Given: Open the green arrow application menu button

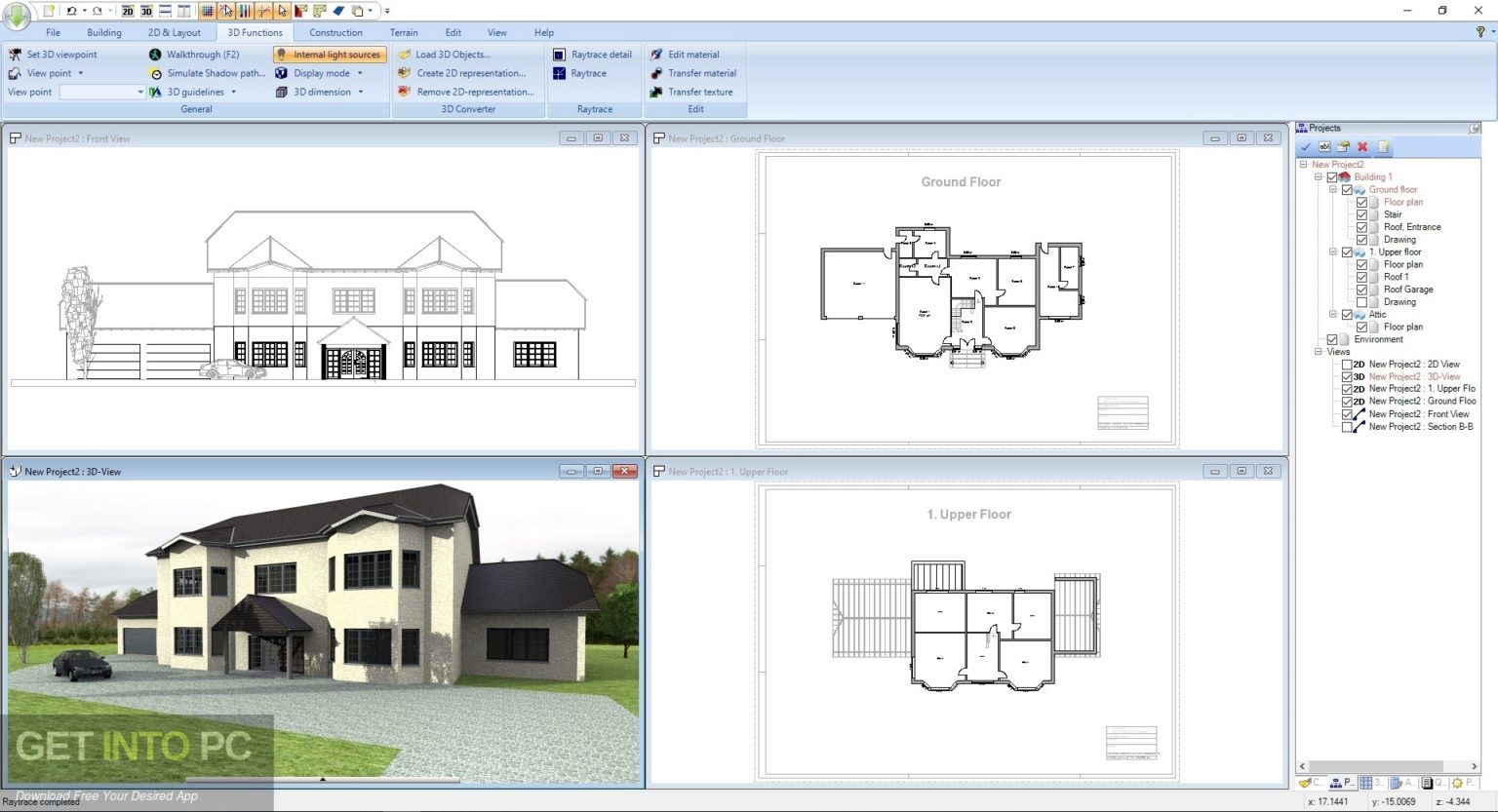Looking at the screenshot, I should [x=17, y=17].
